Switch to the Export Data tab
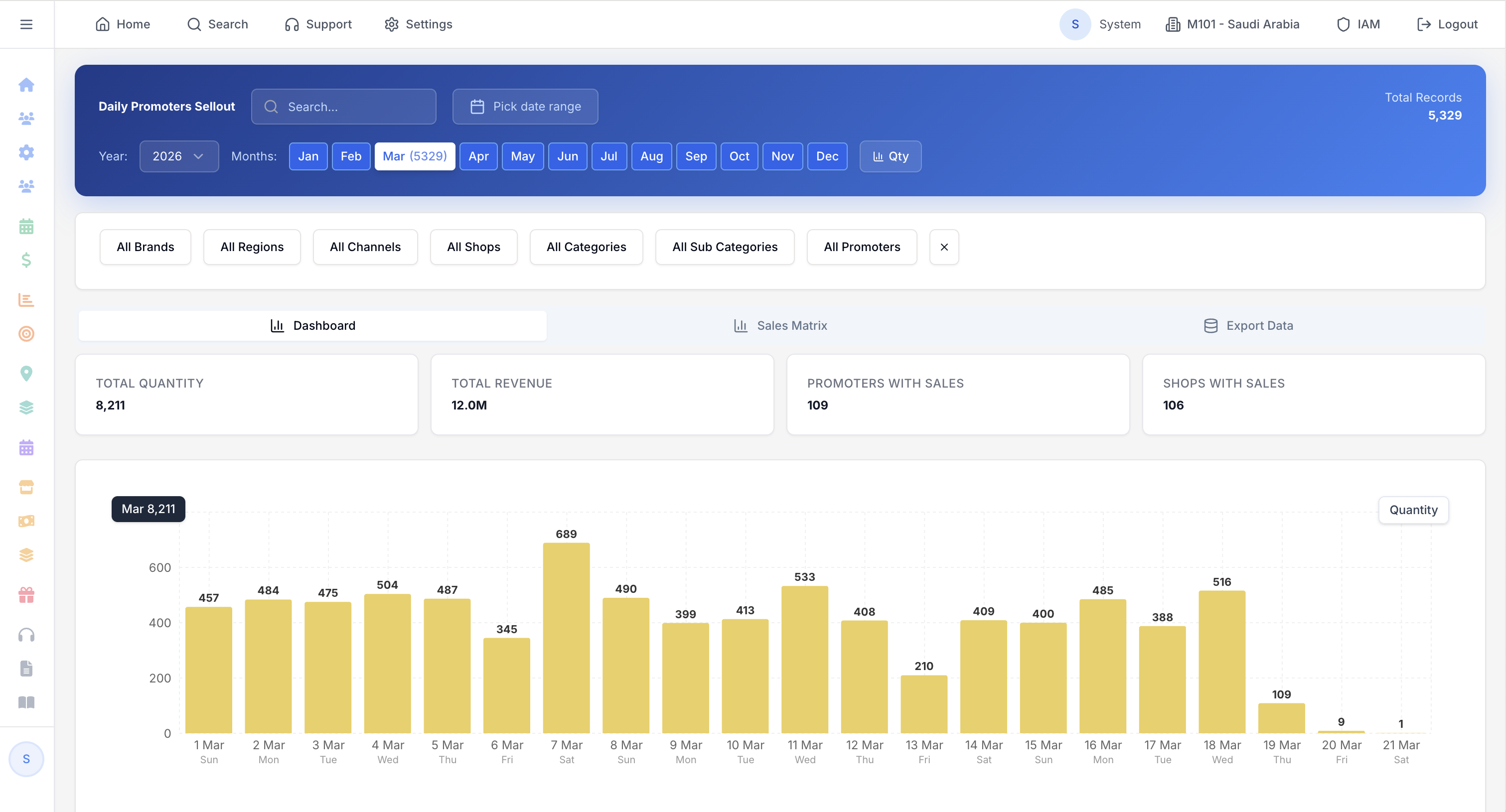Viewport: 1506px width, 812px height. click(x=1248, y=326)
